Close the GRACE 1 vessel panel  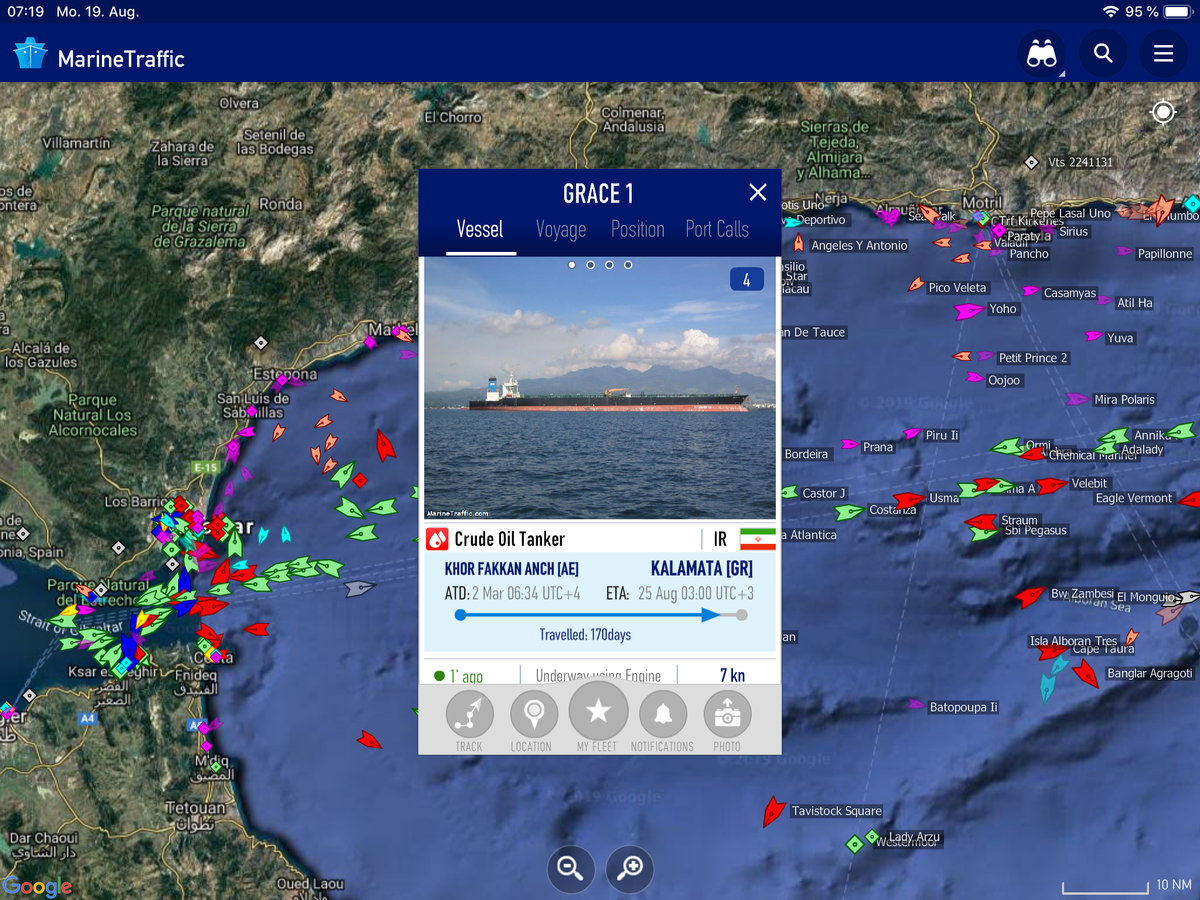pyautogui.click(x=758, y=192)
